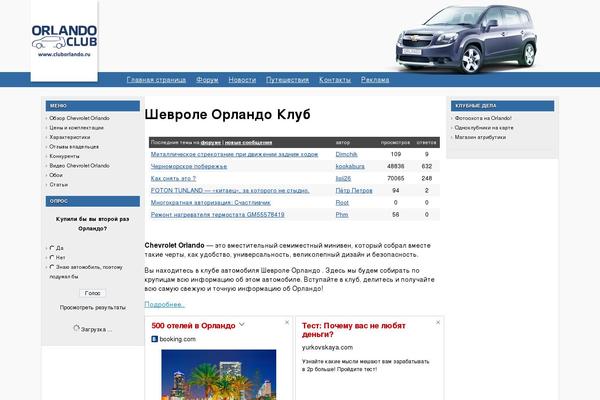Open 'Новости' in navigation bar
Screen dimensions: 600x400
(x=242, y=80)
